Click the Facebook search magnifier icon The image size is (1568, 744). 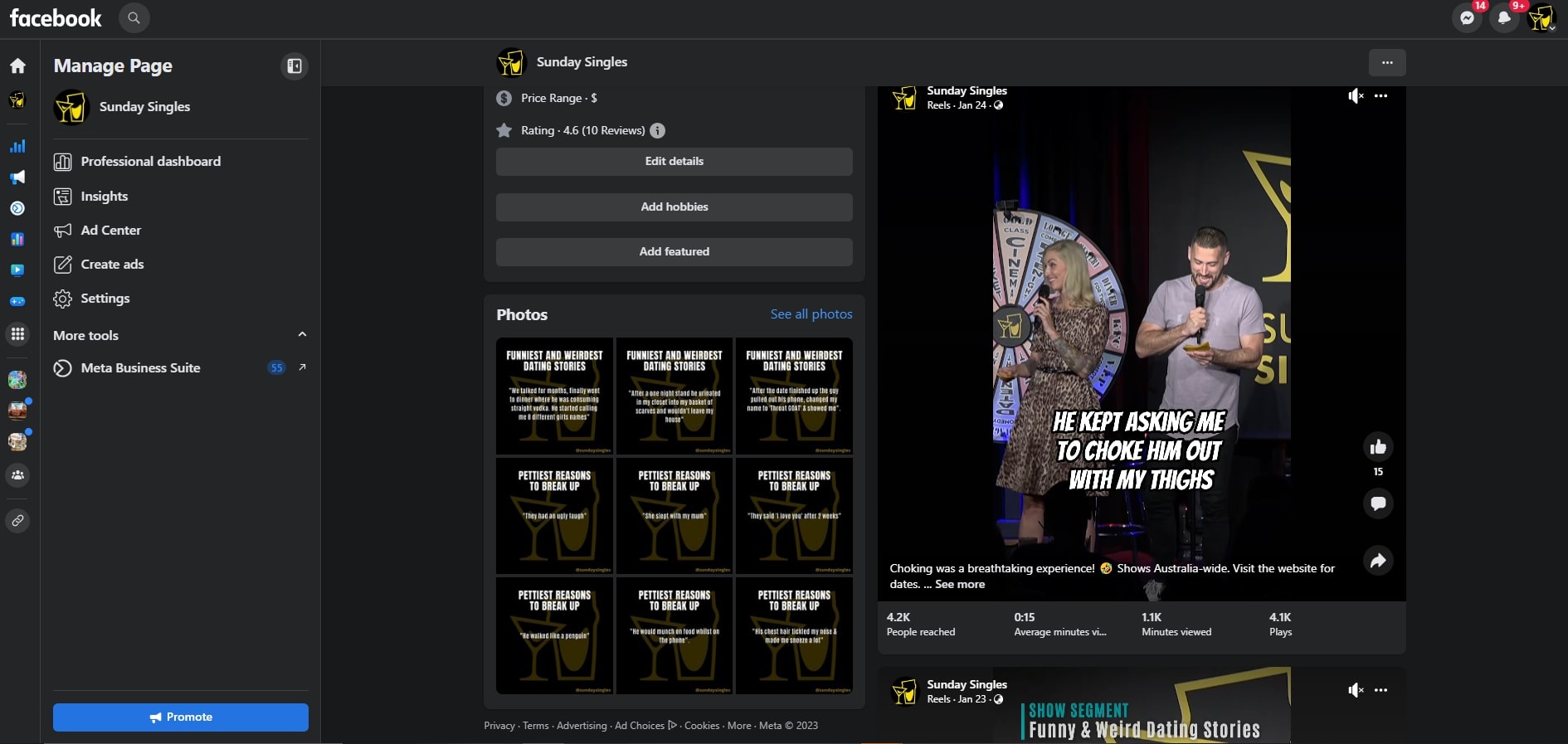pyautogui.click(x=134, y=17)
